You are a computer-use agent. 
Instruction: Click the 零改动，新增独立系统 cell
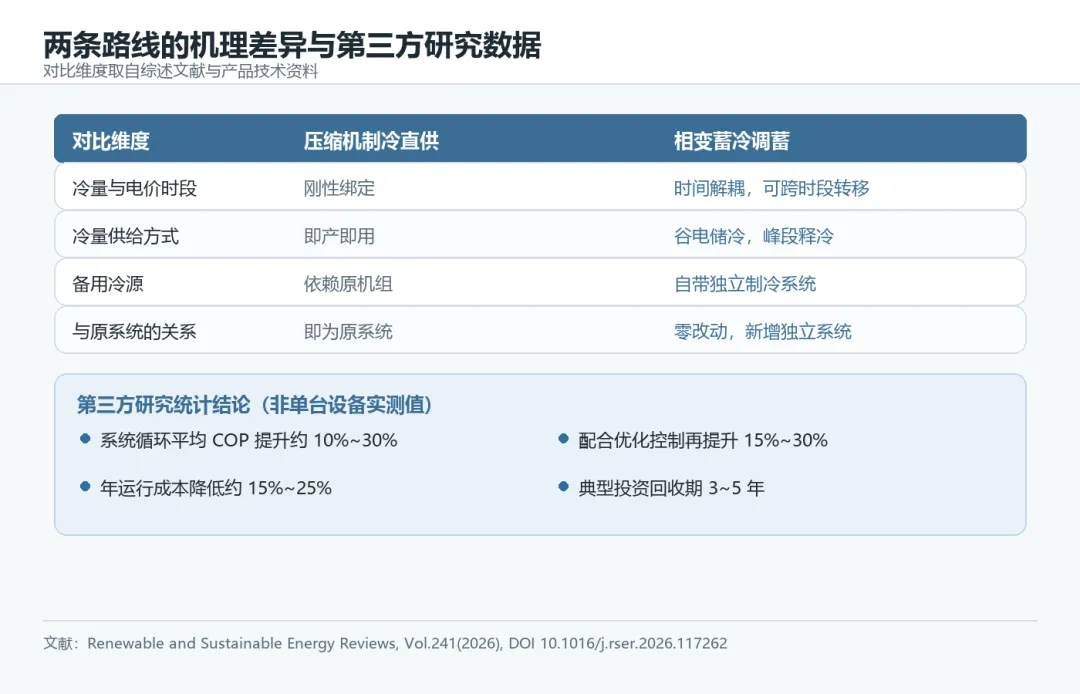pos(762,332)
